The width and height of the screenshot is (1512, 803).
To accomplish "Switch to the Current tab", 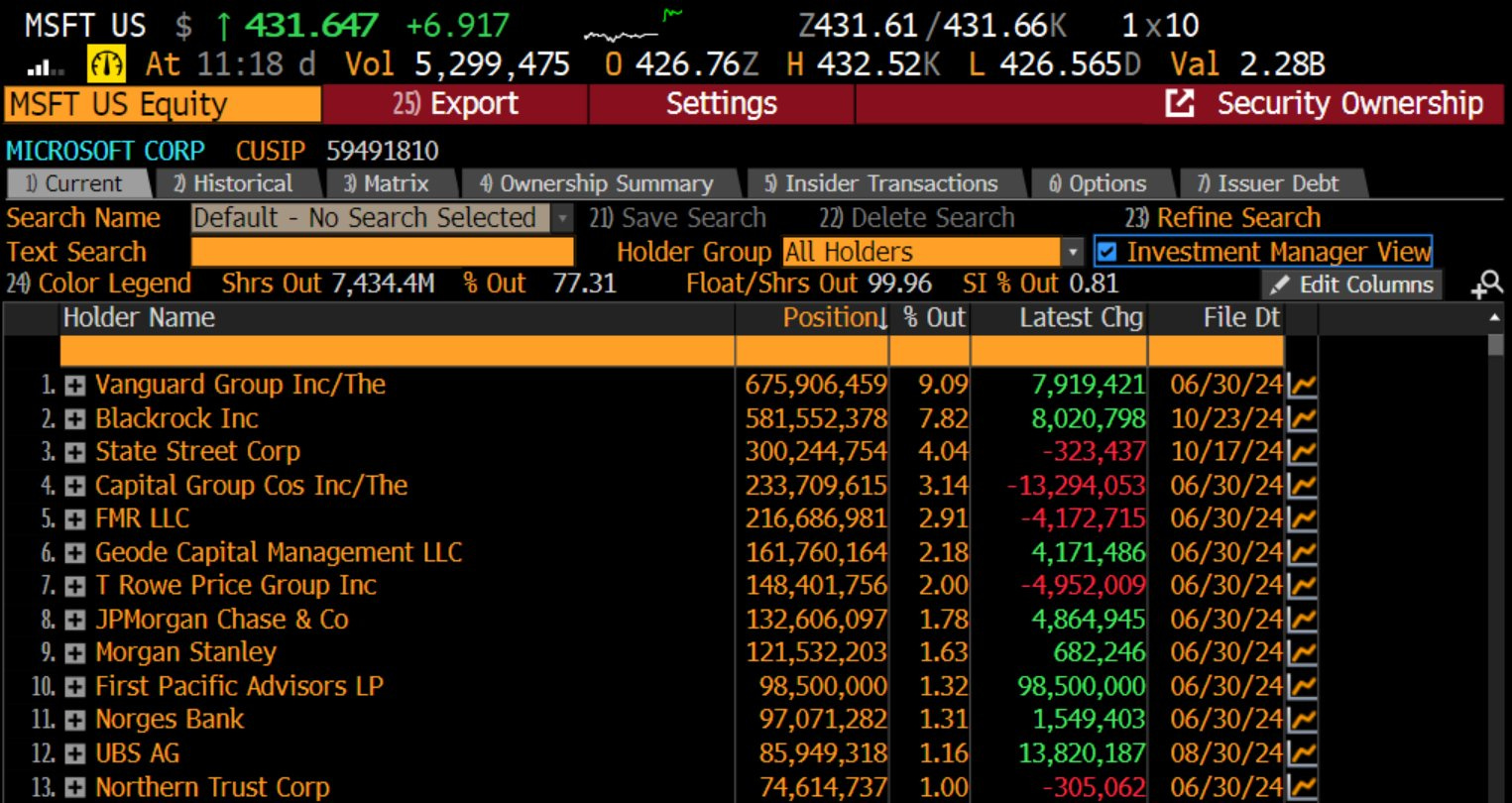I will pos(77,183).
